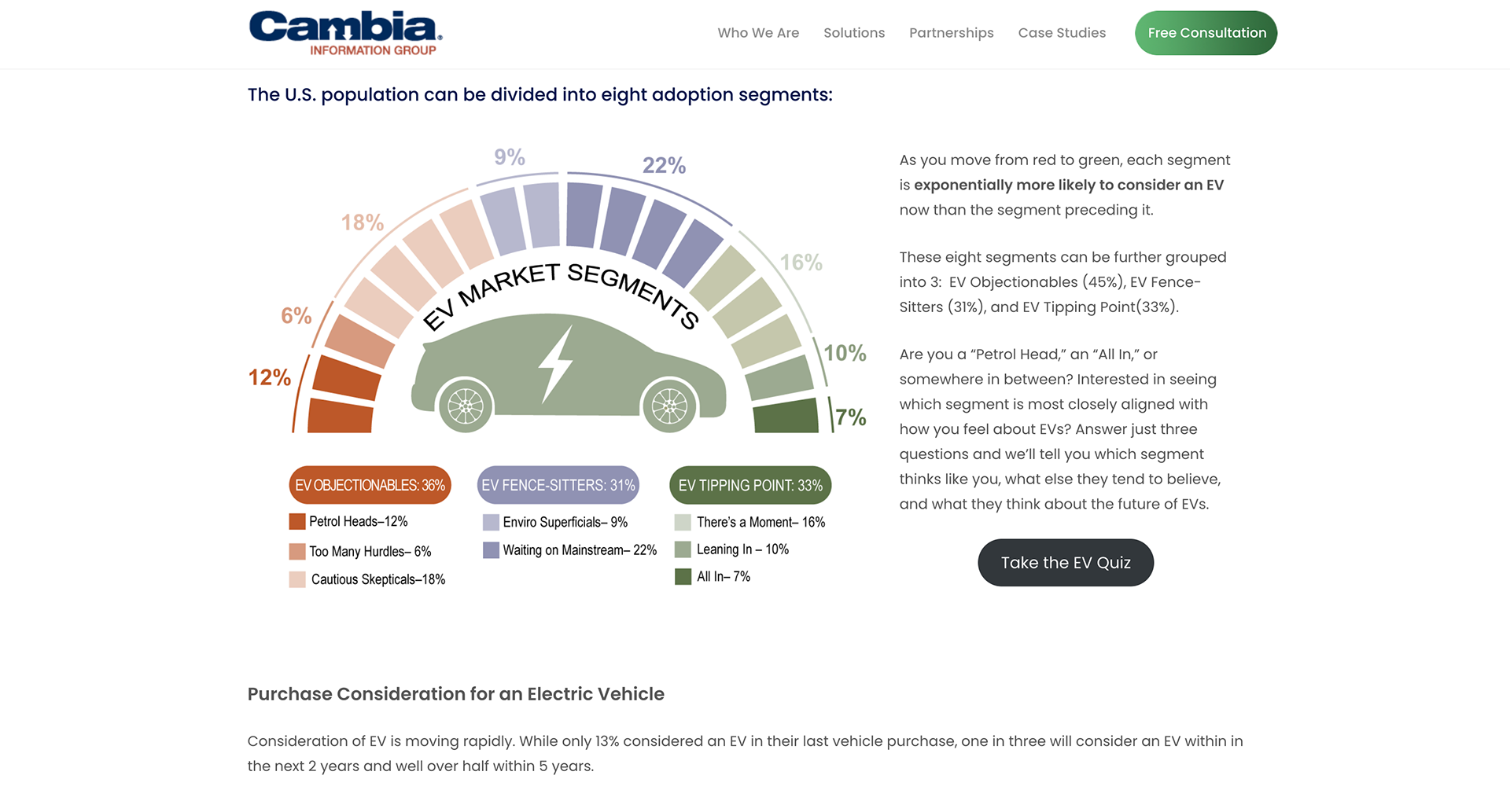This screenshot has width=1510, height=812.
Task: Click the All In legend color square
Action: pos(683,577)
